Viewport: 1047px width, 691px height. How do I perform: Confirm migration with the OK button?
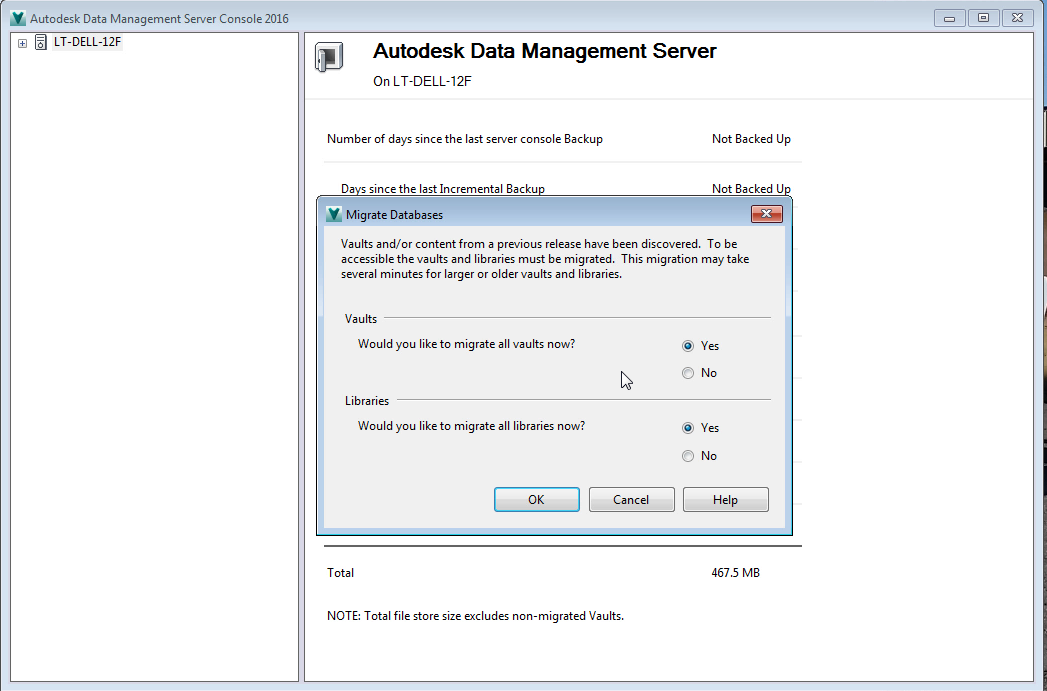point(537,499)
